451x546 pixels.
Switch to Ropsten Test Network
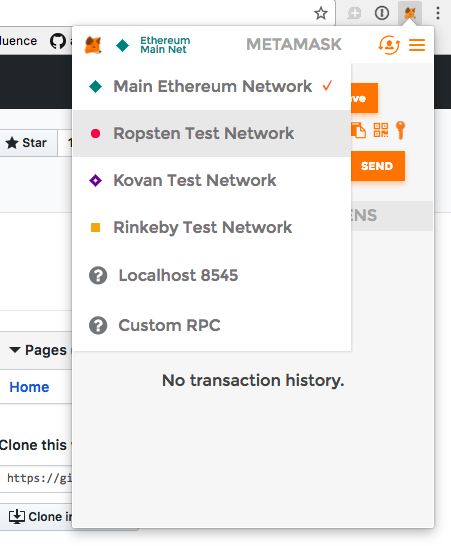[x=212, y=133]
